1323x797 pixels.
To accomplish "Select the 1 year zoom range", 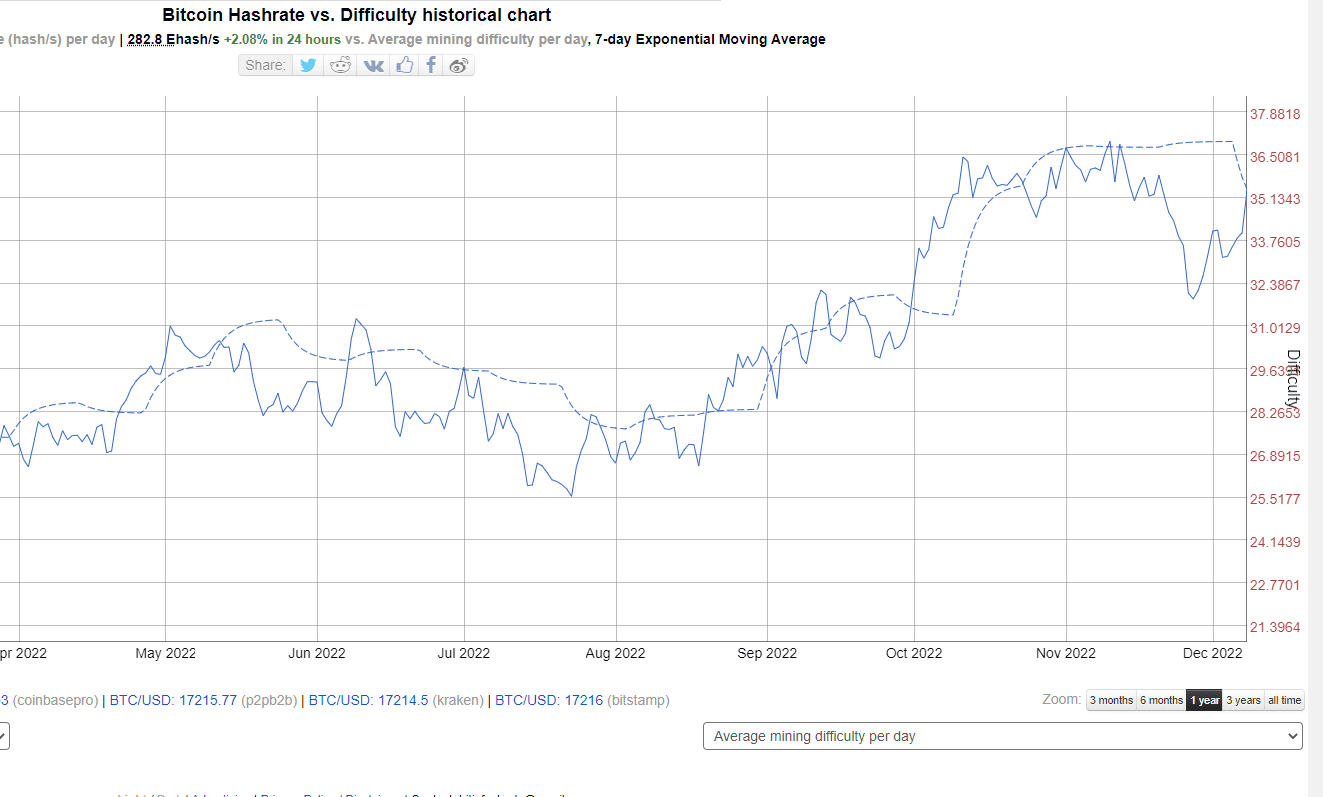I will point(1204,700).
